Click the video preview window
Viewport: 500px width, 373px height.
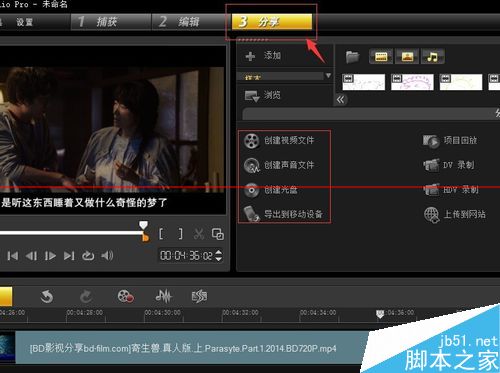(x=113, y=130)
